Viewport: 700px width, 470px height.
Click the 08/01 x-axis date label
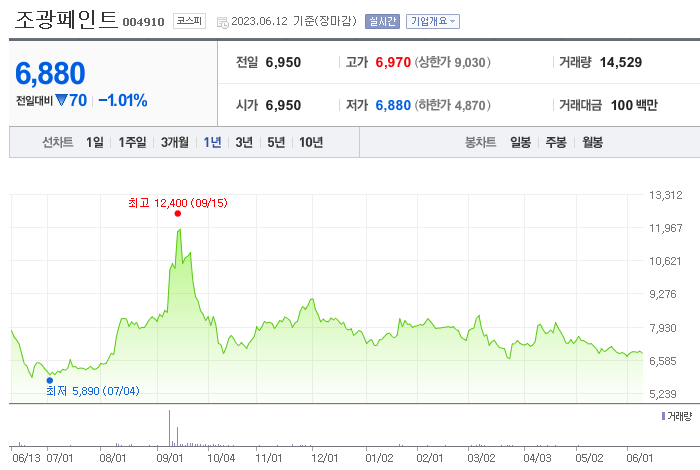[x=112, y=458]
